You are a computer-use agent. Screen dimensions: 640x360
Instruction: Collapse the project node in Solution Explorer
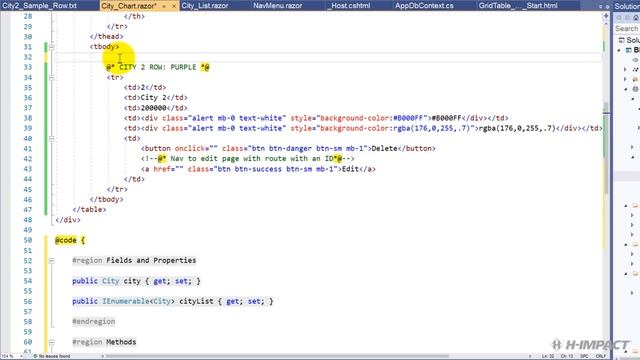(619, 50)
